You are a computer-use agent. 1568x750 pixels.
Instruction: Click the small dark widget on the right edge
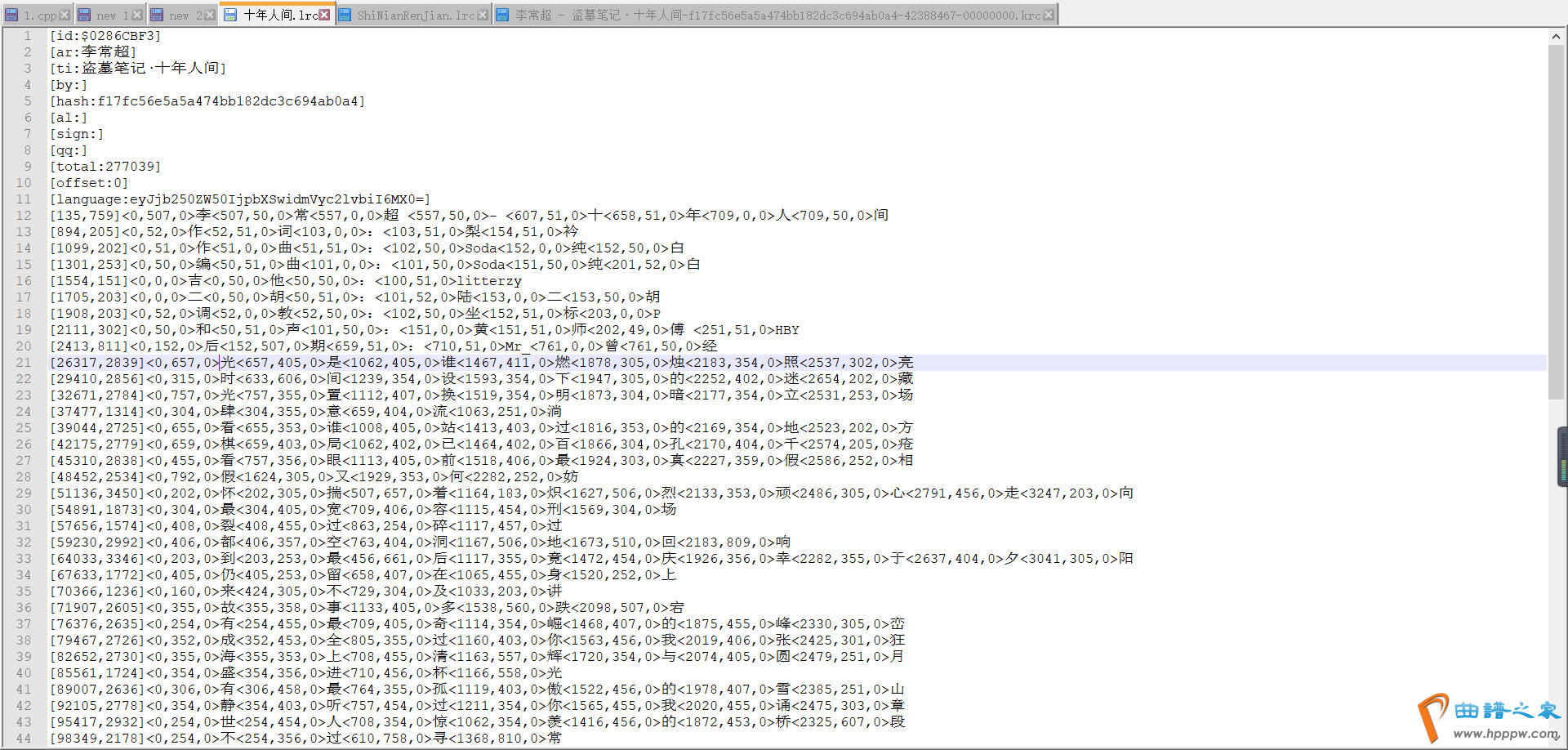1562,457
